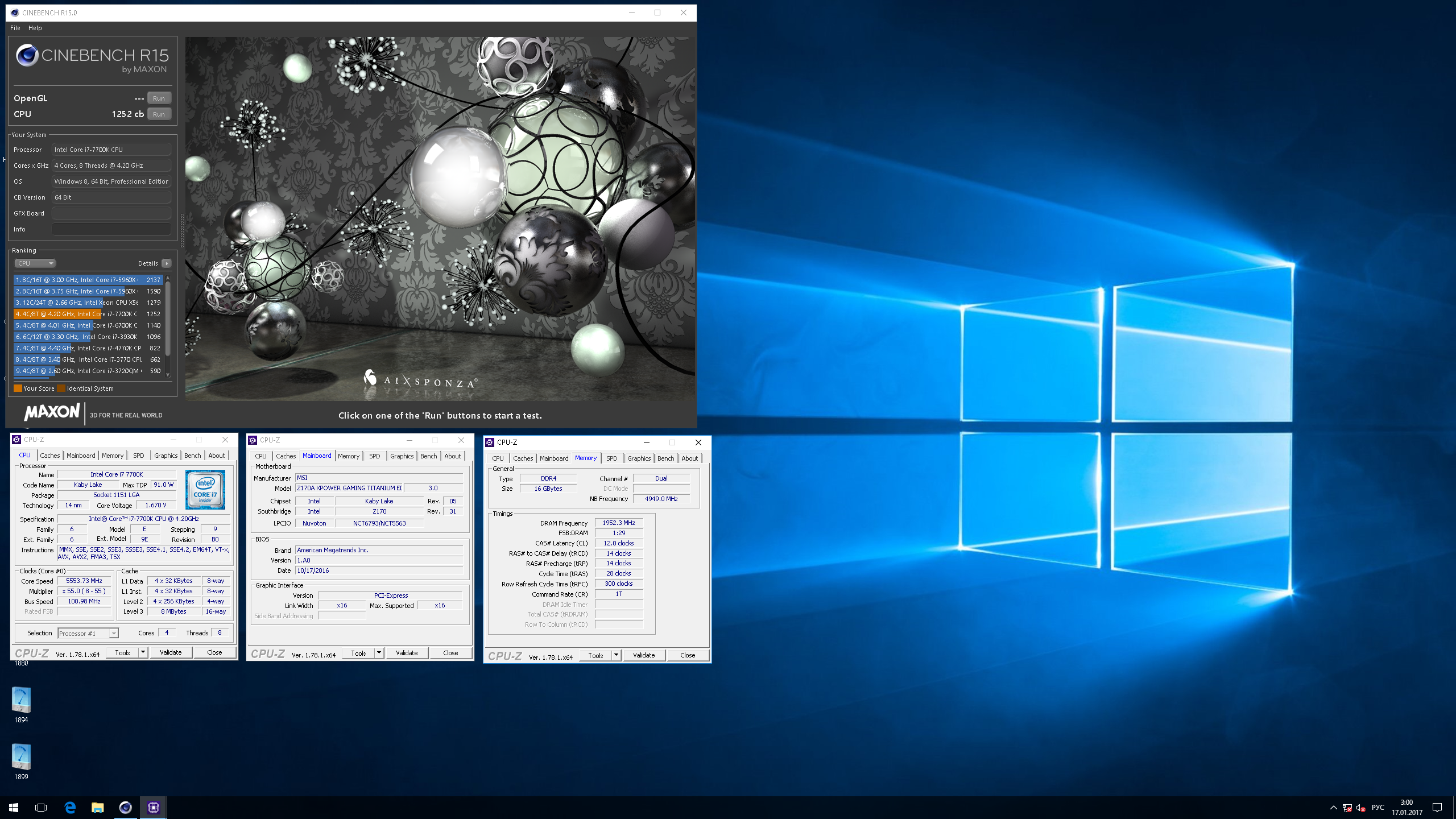Screen dimensions: 1456x819
Task: Run the CPU benchmark
Action: click(x=159, y=114)
